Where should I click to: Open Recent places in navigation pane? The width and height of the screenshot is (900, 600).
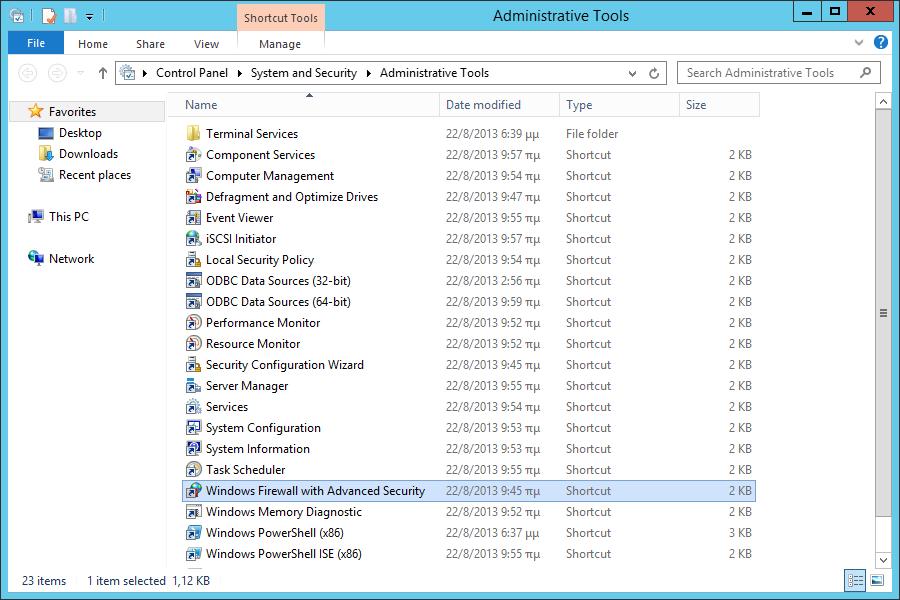pyautogui.click(x=95, y=175)
